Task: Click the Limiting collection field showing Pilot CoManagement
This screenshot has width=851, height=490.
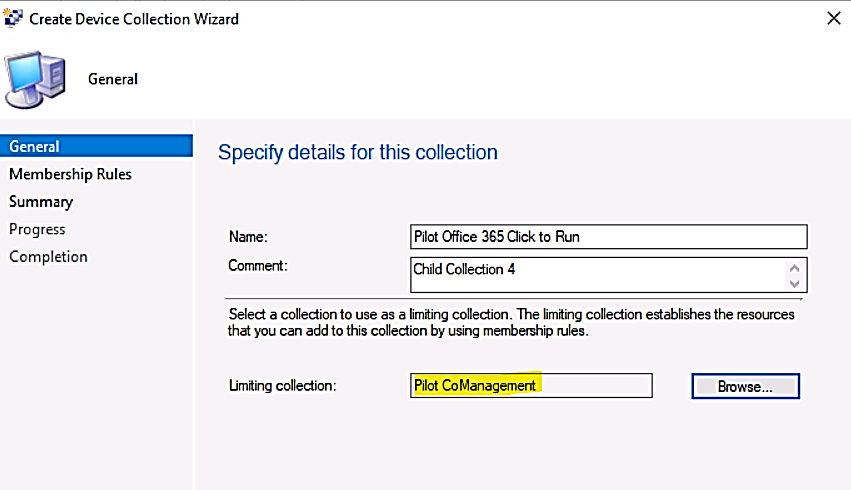Action: coord(531,385)
